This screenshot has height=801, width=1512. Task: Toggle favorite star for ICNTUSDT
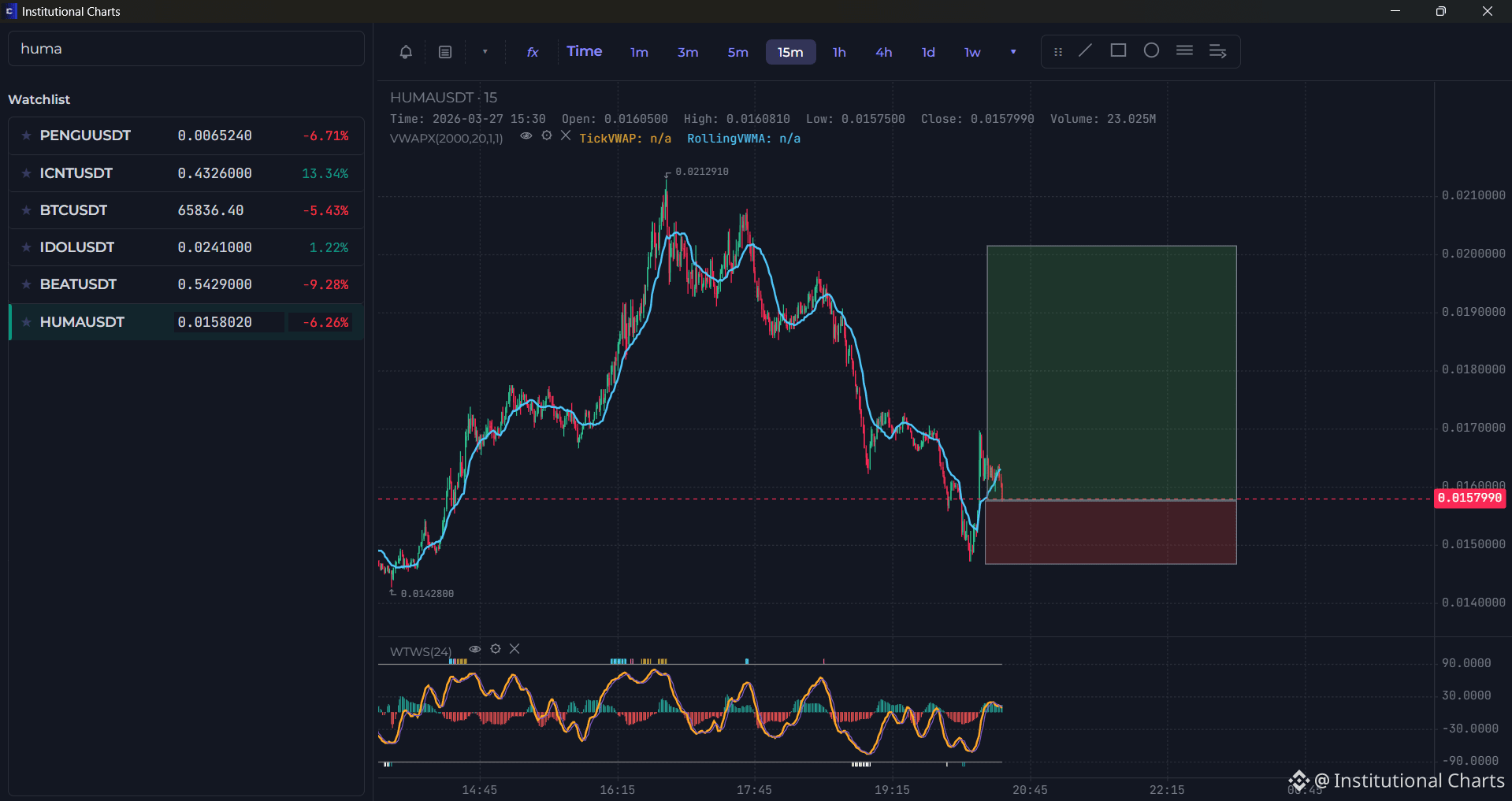(x=27, y=173)
